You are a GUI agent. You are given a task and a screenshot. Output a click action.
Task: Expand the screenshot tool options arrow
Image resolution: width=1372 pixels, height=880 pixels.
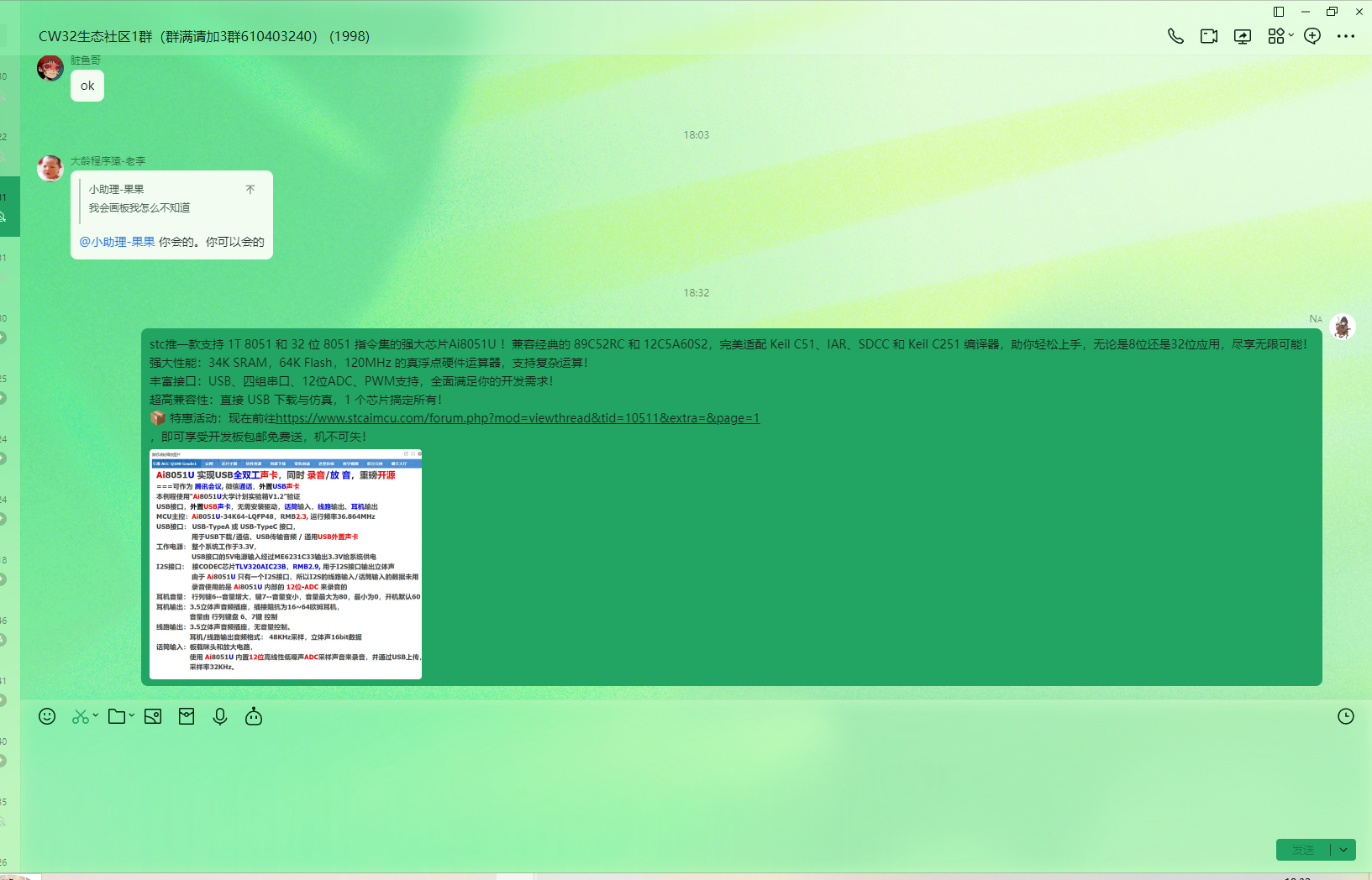(x=96, y=715)
